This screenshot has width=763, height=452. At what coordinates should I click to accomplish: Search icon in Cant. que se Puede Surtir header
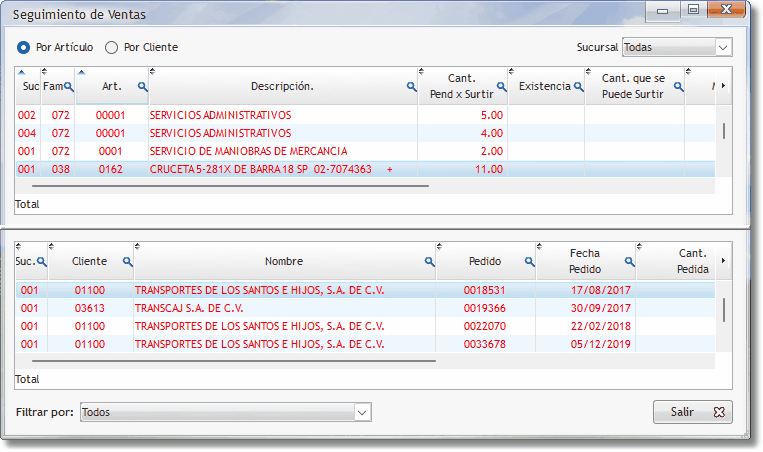[679, 87]
